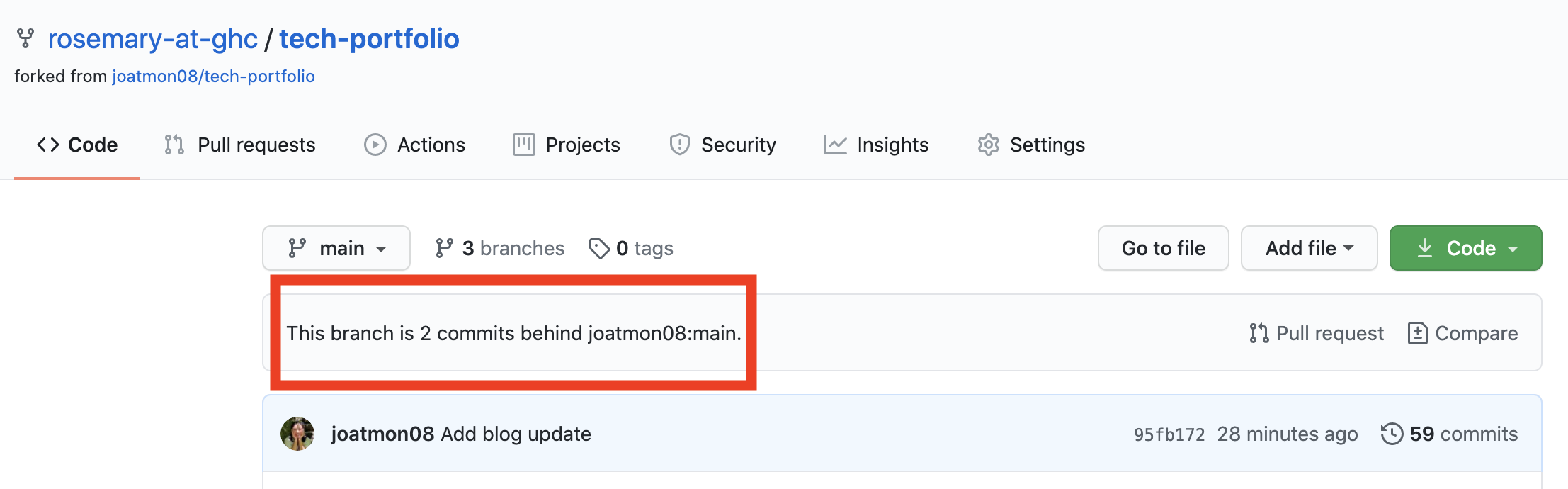
Task: Click the pull request icon on the Pull requests tab
Action: click(x=174, y=145)
